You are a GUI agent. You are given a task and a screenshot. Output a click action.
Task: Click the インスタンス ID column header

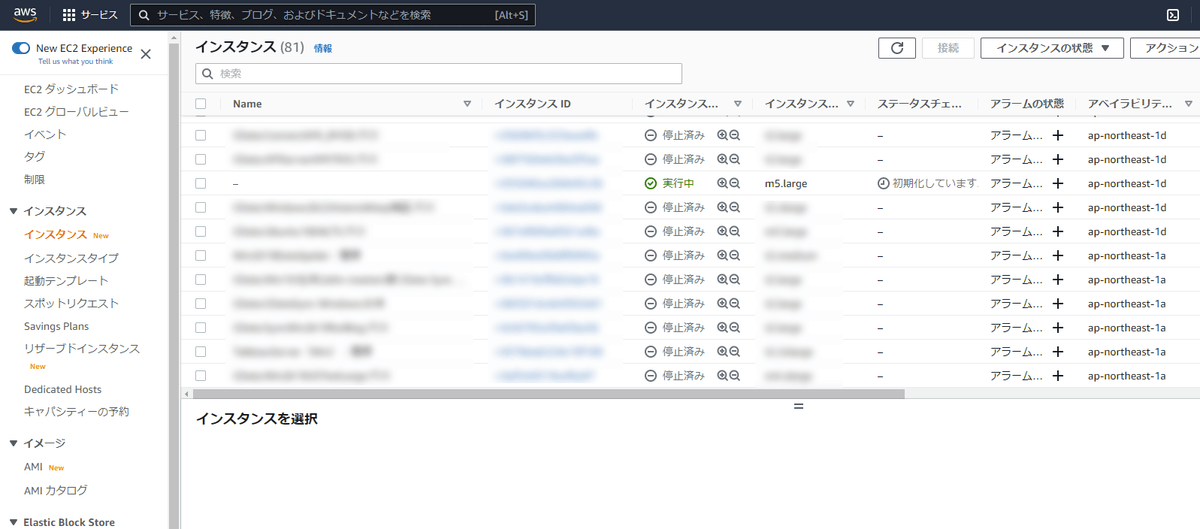click(x=533, y=104)
